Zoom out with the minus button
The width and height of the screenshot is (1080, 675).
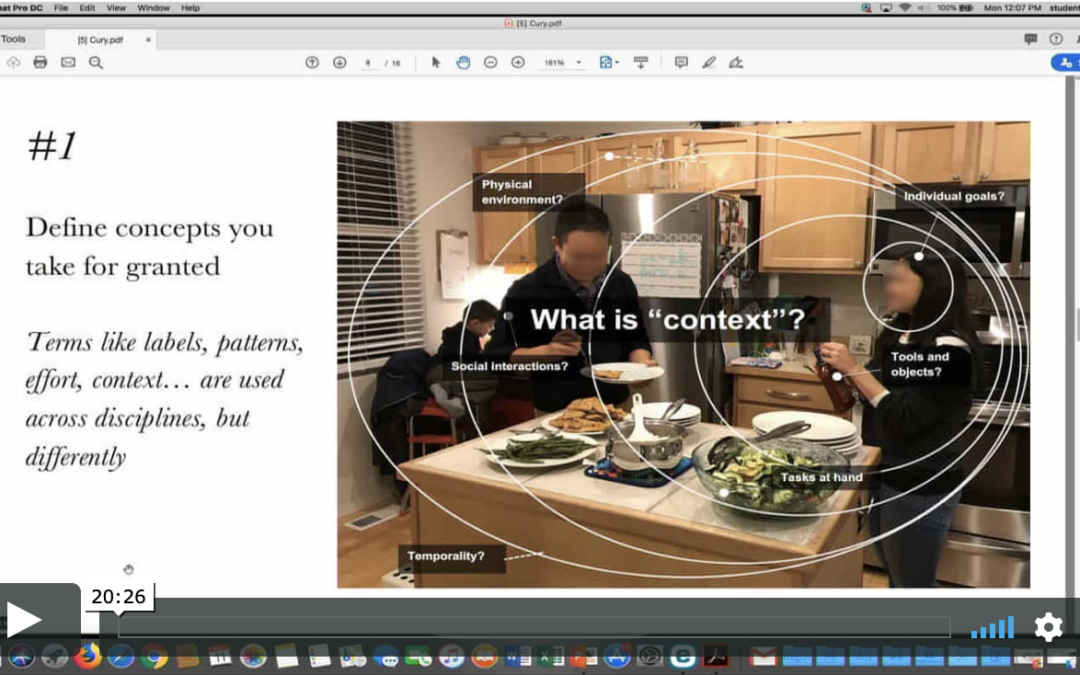490,63
